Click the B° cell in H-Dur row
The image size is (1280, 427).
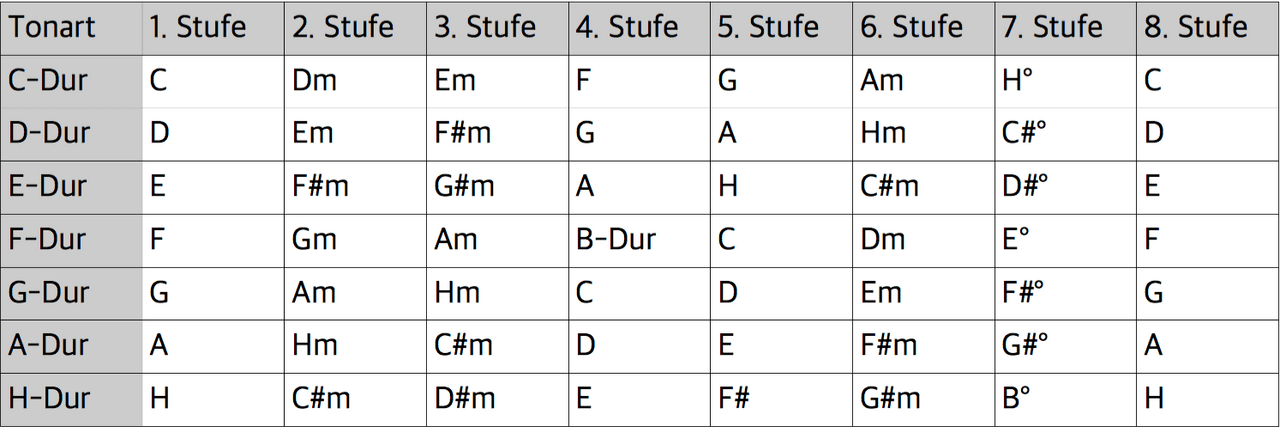[1016, 398]
